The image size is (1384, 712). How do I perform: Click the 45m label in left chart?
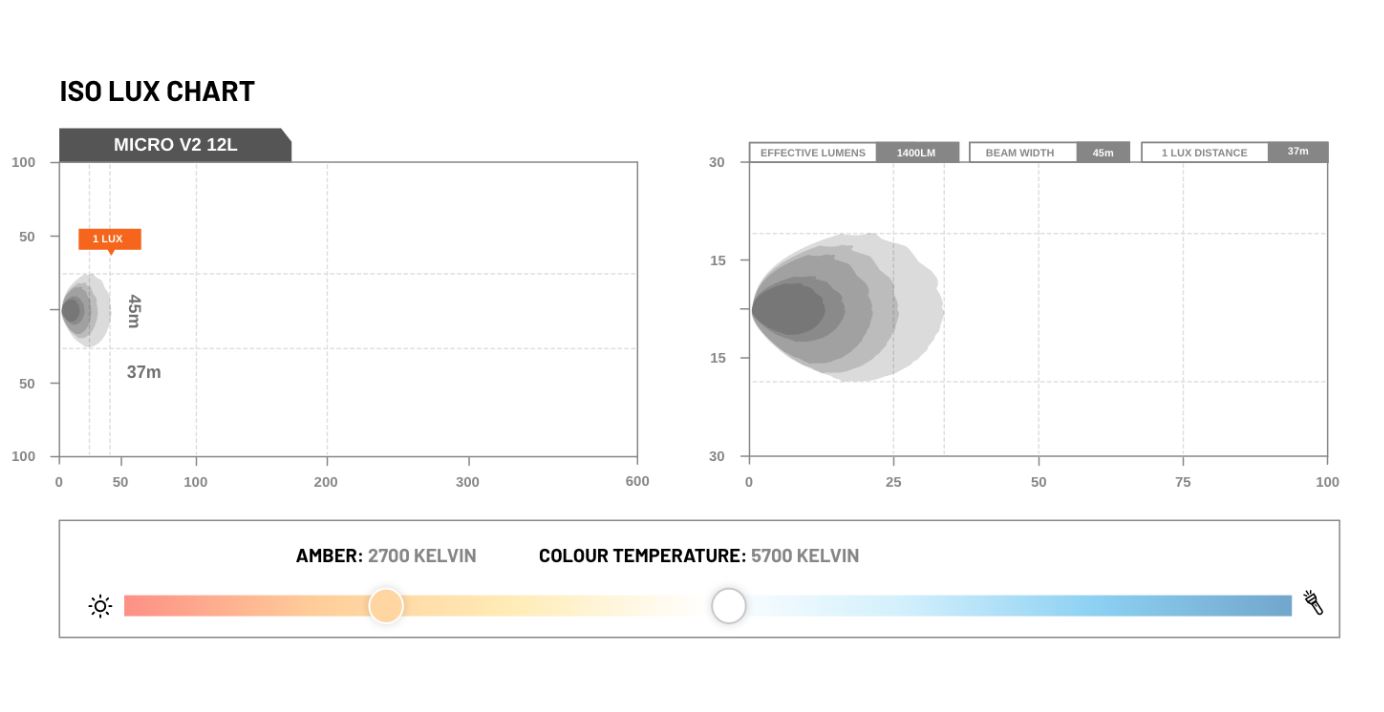click(x=134, y=311)
